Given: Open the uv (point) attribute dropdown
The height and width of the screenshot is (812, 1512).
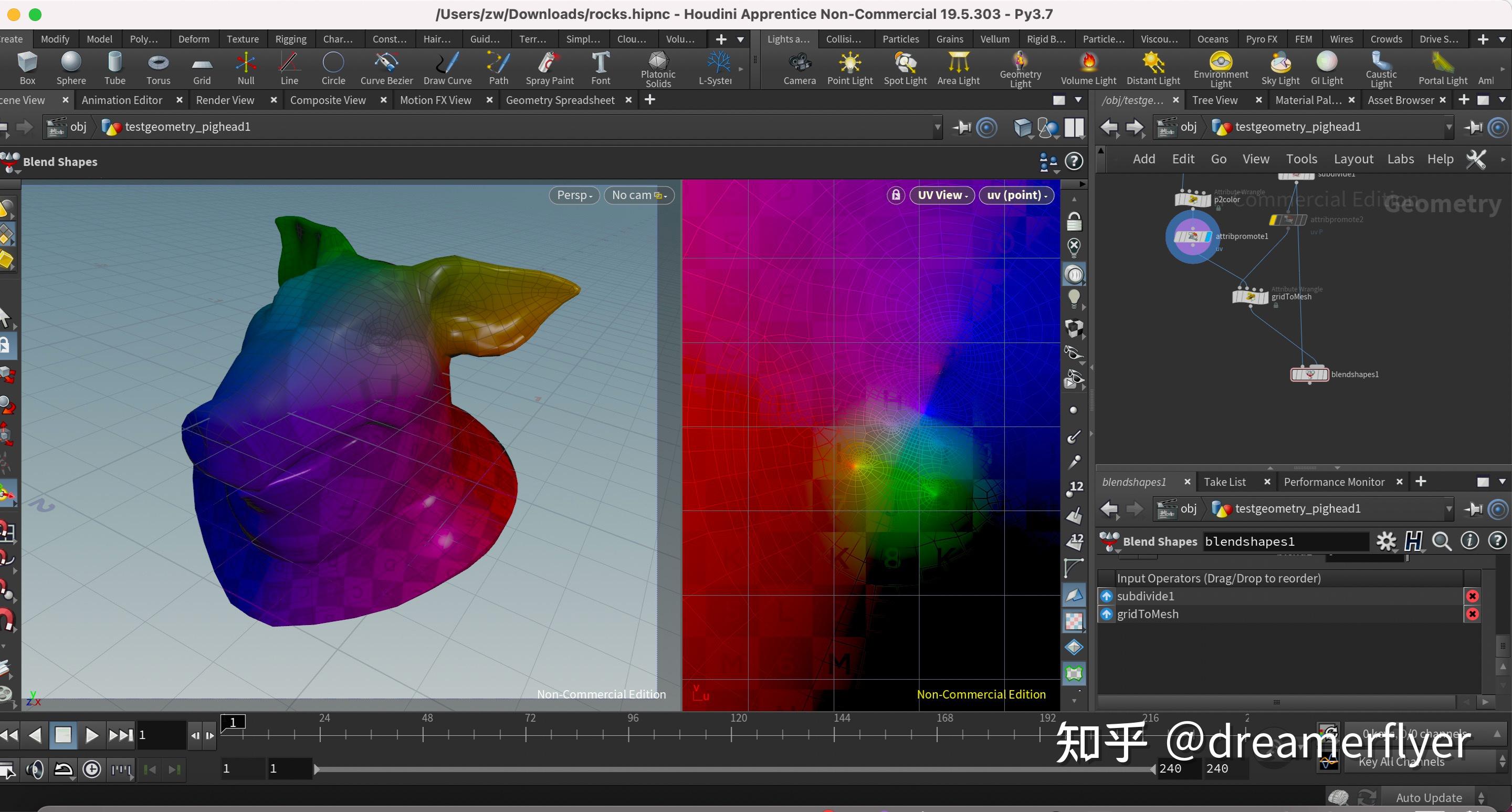Looking at the screenshot, I should pyautogui.click(x=1016, y=195).
